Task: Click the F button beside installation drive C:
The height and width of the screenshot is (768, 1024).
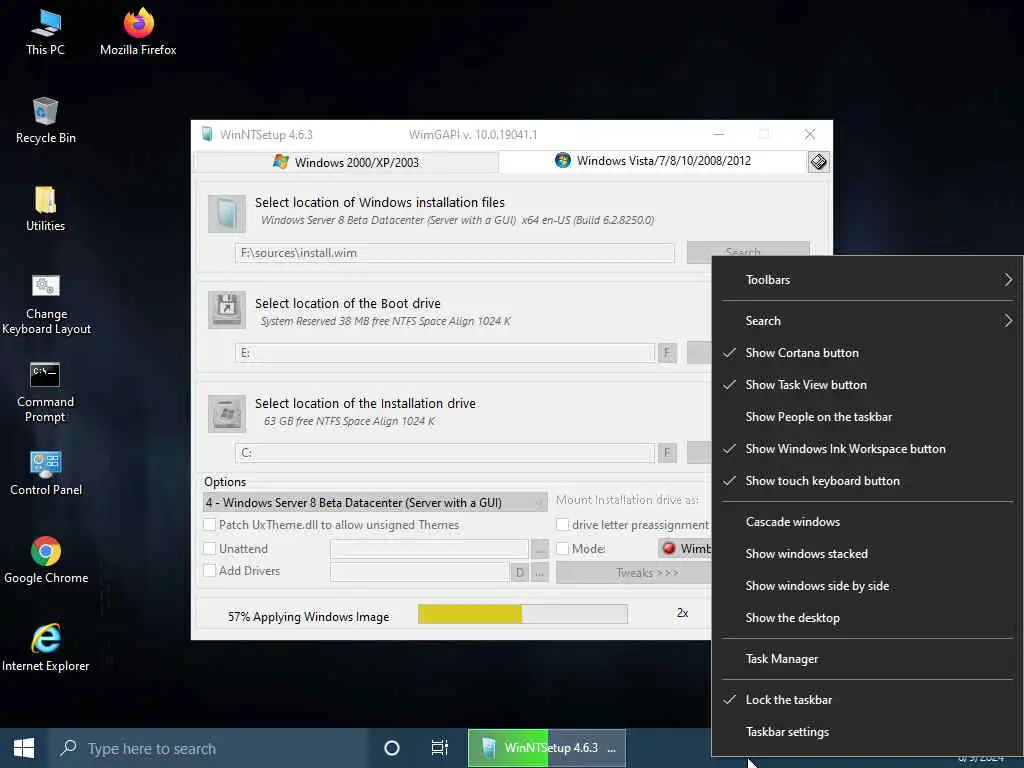Action: click(667, 453)
